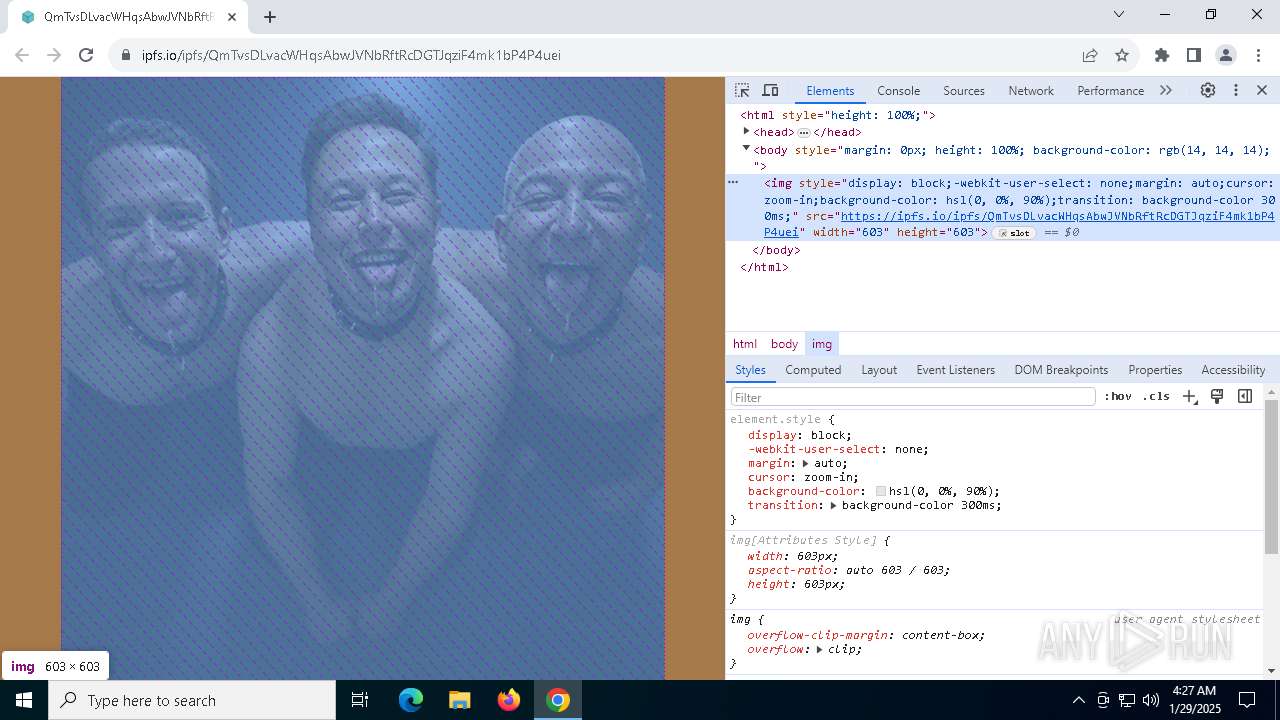Expand margin shorthand triangle

tap(806, 463)
